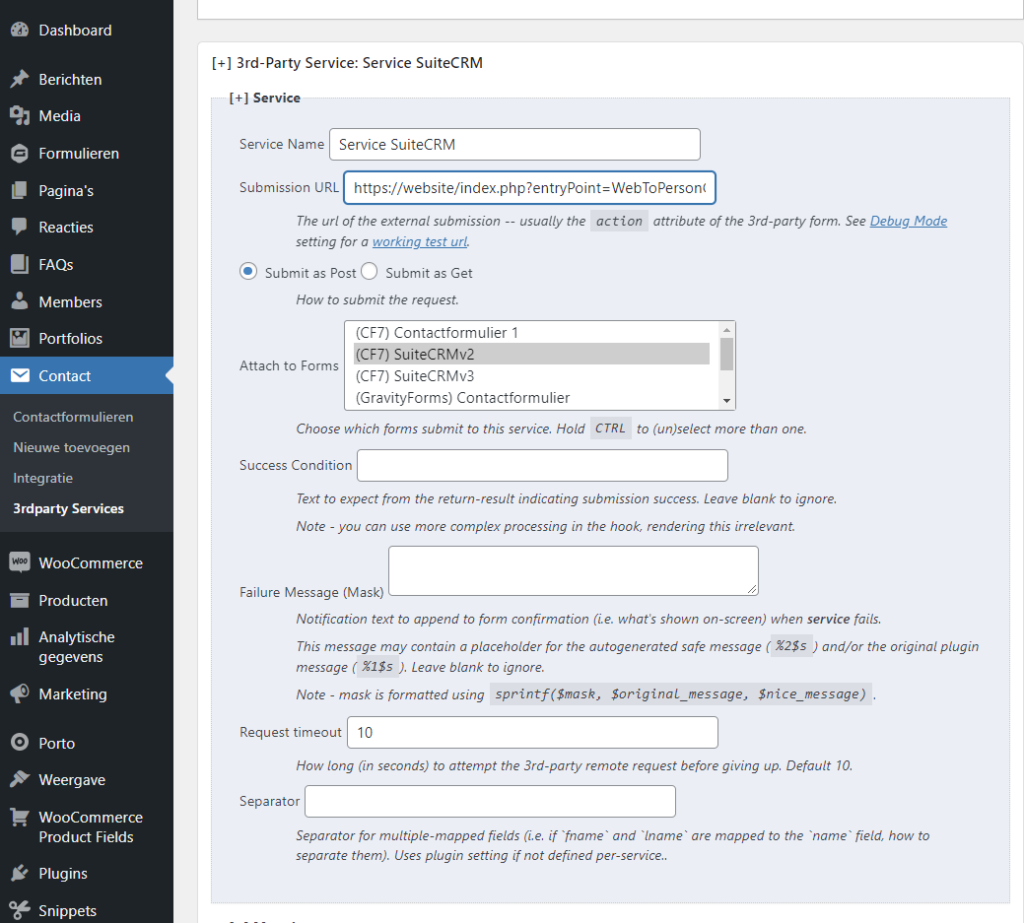This screenshot has width=1024, height=923.
Task: Select the Formulieren sidebar icon
Action: point(21,152)
